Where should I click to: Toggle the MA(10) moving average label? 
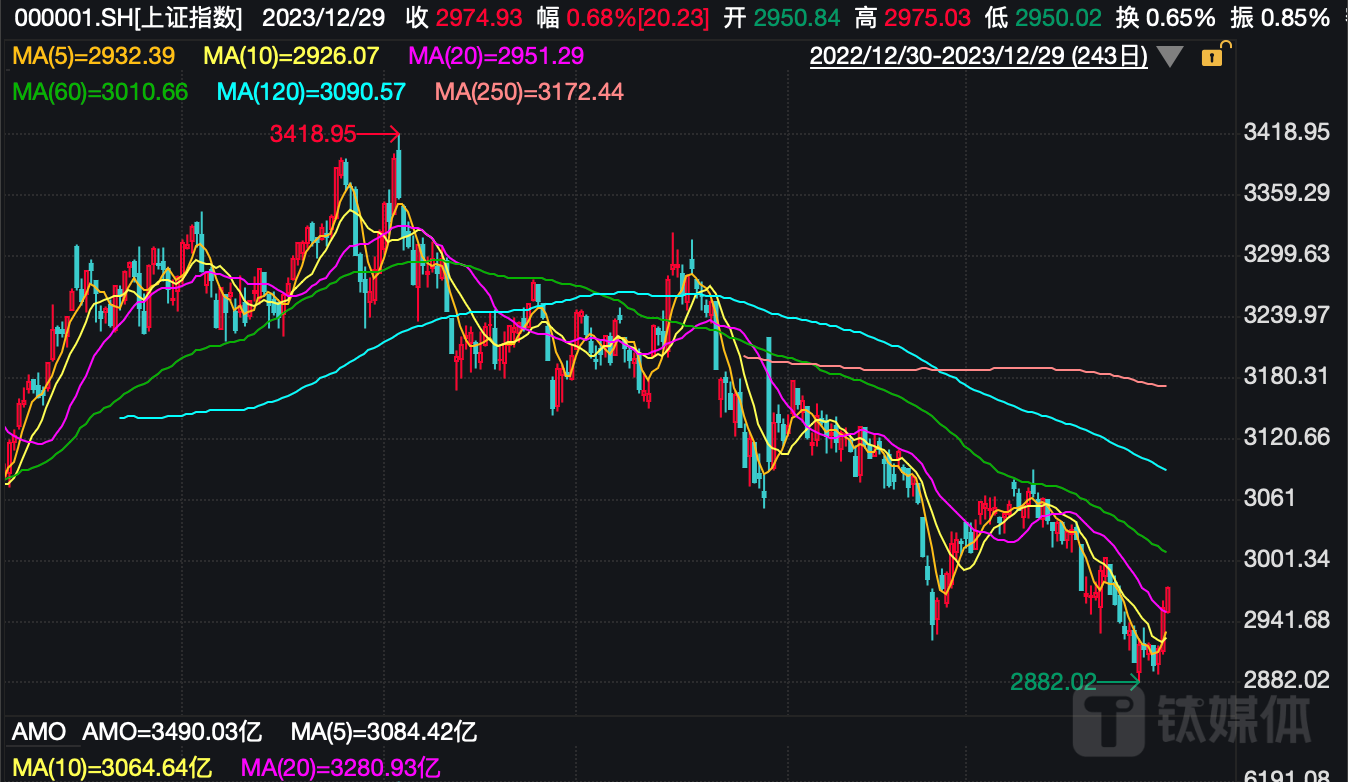291,57
